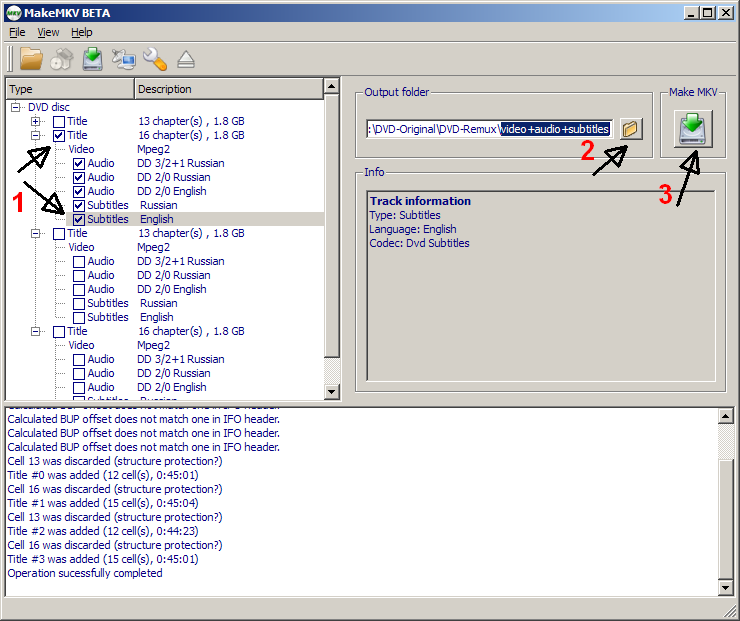The image size is (740, 621).
Task: Select the Video Mpeg2 row under fourth Title
Action: [119, 345]
